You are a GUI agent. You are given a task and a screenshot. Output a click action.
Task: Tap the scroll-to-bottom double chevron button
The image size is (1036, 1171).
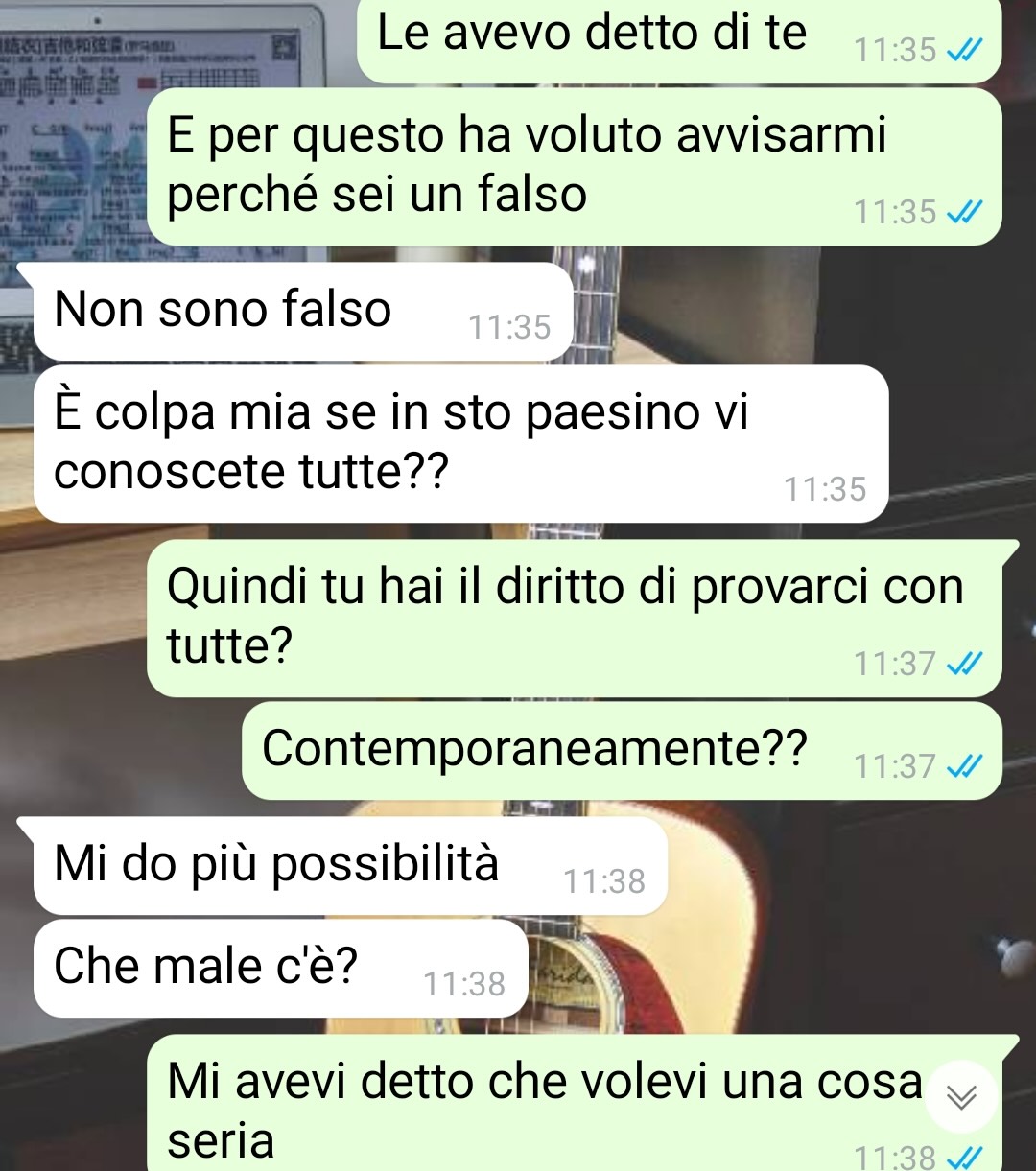pos(961,1097)
